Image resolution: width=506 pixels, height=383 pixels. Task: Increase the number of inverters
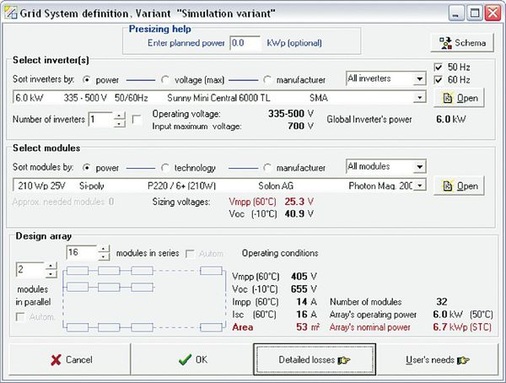(x=119, y=116)
